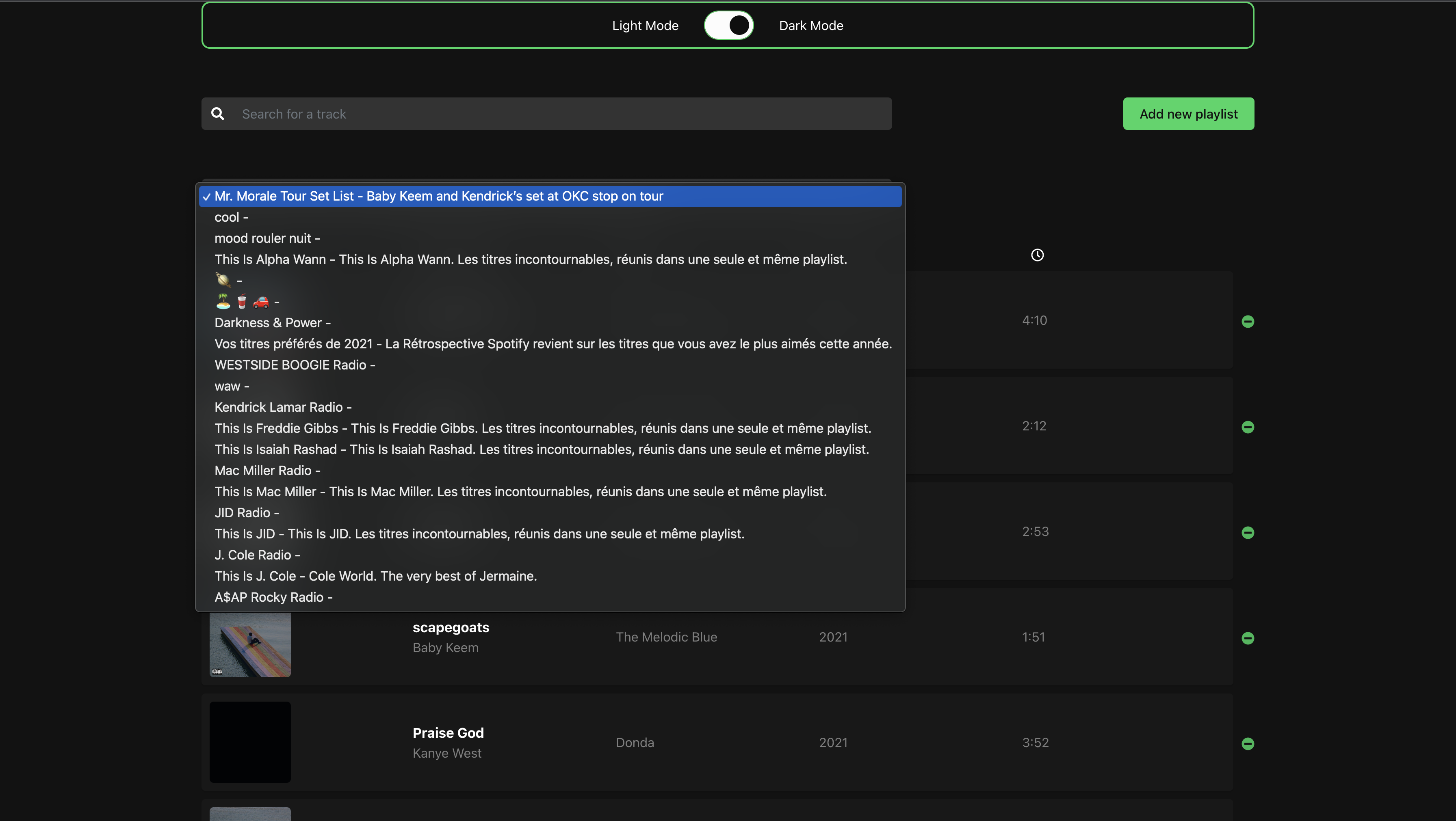Select the WESTSIDE BOOGIE Radio option
The height and width of the screenshot is (821, 1456).
pos(295,365)
